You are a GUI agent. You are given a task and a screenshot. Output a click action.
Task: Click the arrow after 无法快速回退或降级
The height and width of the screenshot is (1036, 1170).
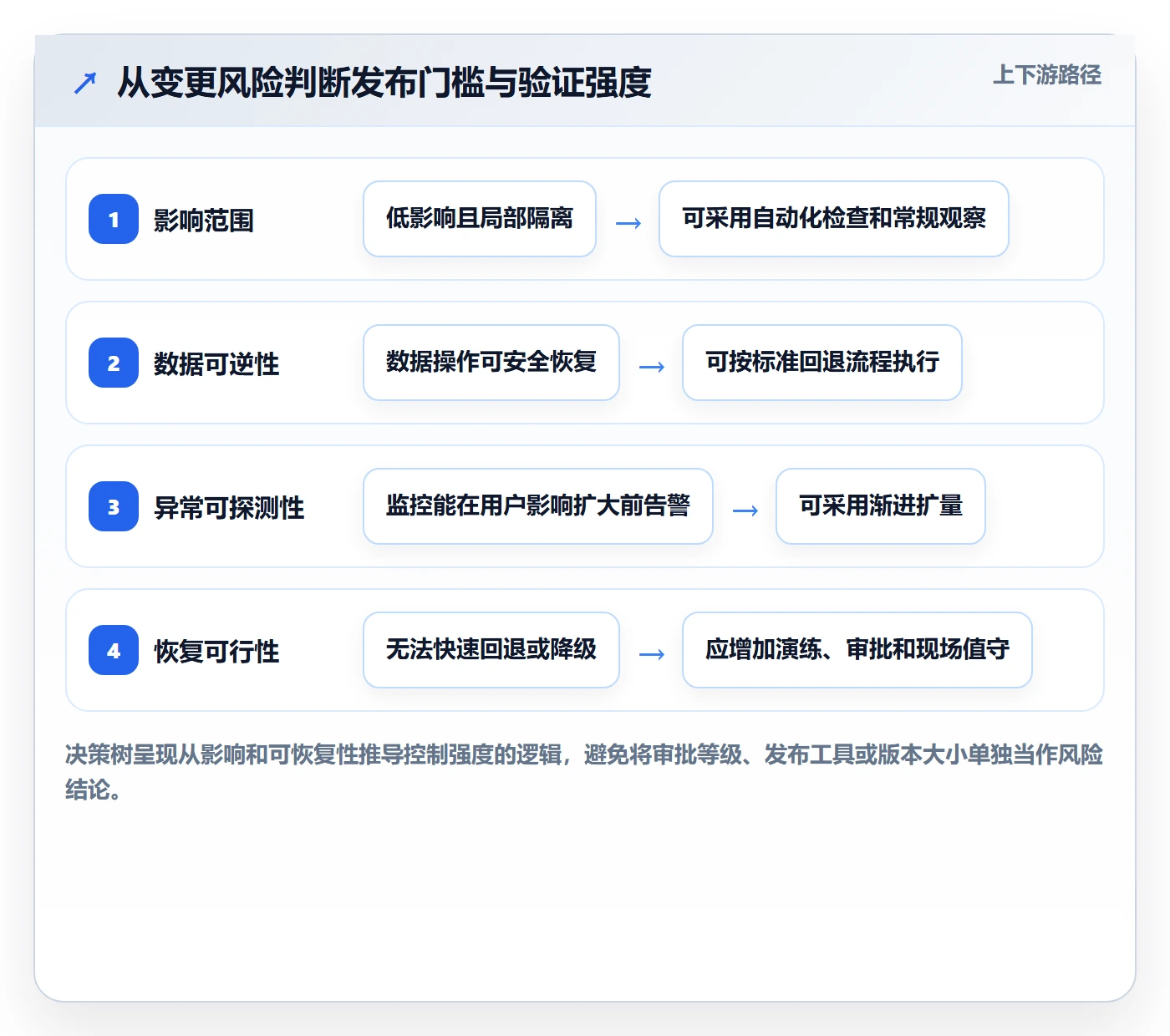(652, 654)
